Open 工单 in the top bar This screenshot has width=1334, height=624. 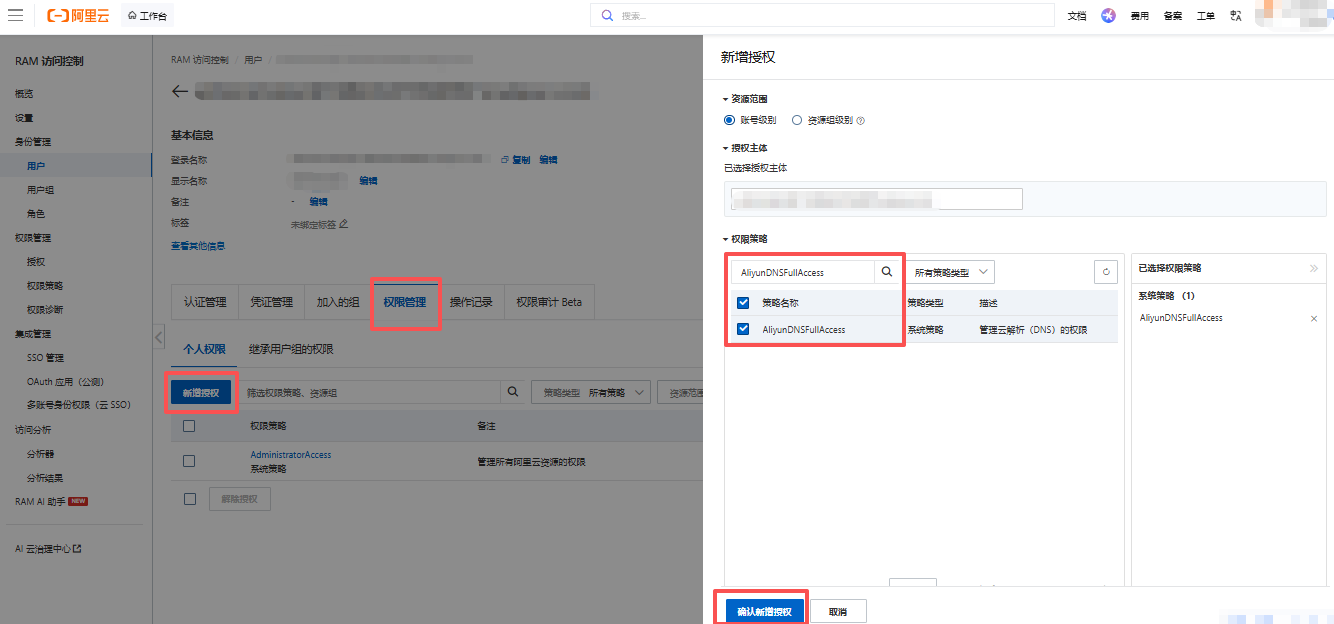tap(1206, 15)
